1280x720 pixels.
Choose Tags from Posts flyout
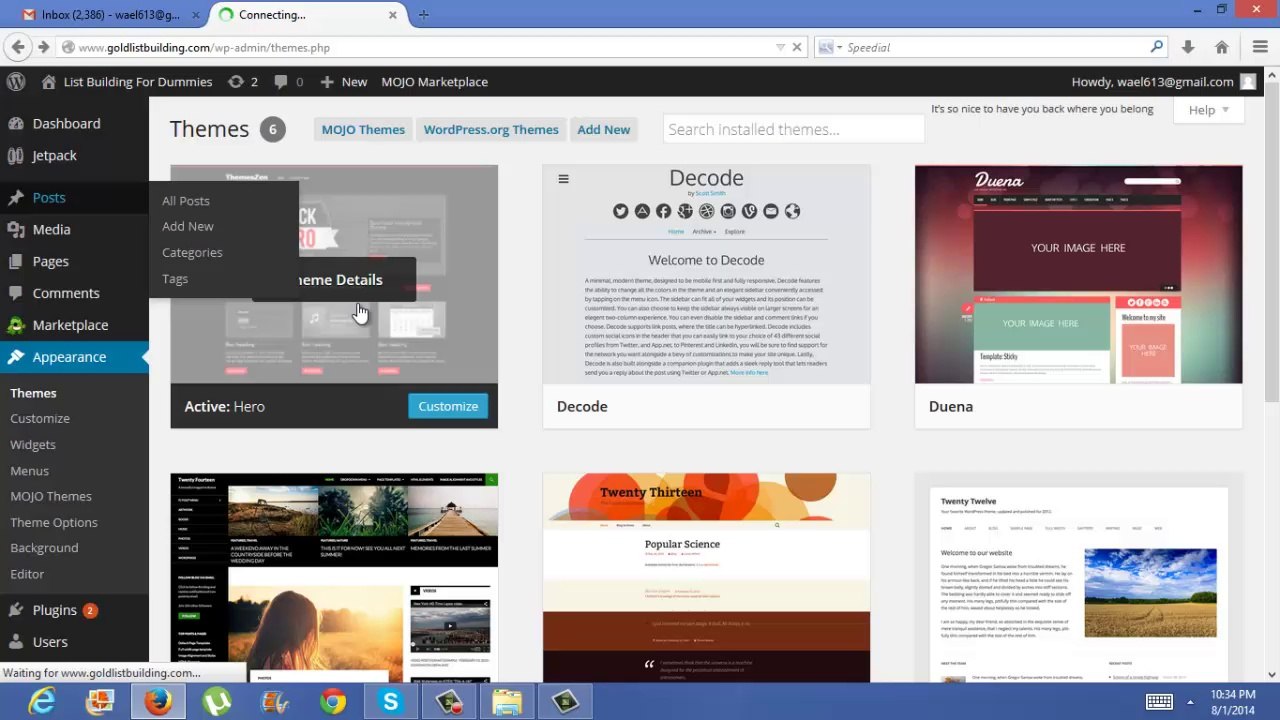(175, 279)
